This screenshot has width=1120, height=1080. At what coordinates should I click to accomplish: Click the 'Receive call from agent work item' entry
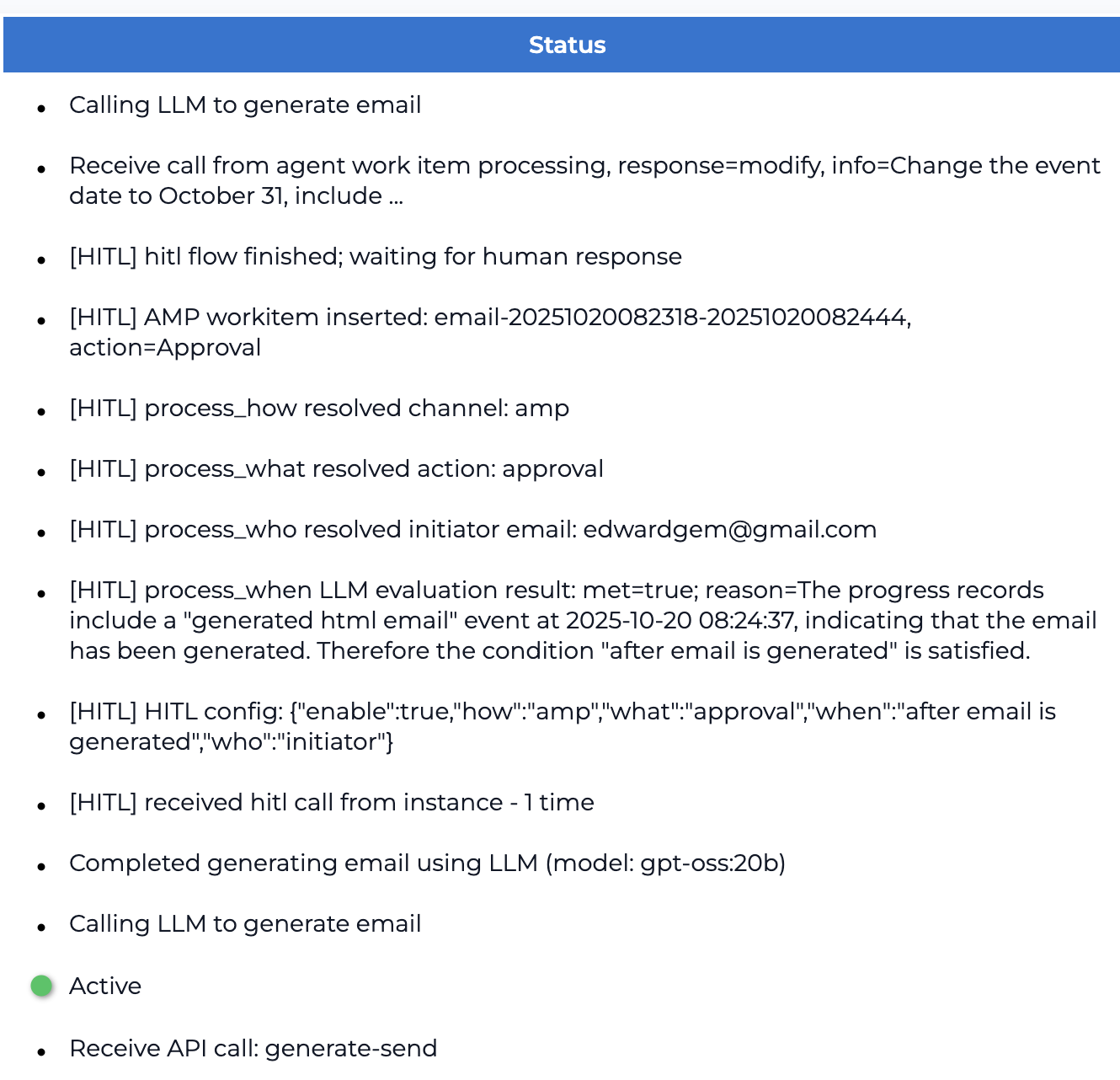point(584,180)
